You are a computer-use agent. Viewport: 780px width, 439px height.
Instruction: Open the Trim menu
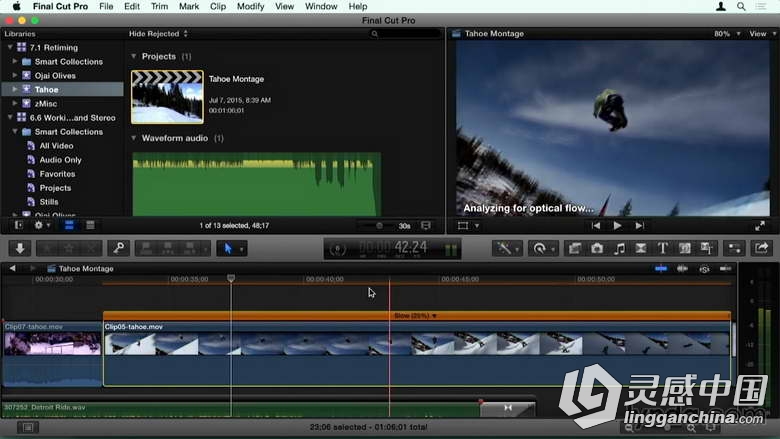[159, 6]
